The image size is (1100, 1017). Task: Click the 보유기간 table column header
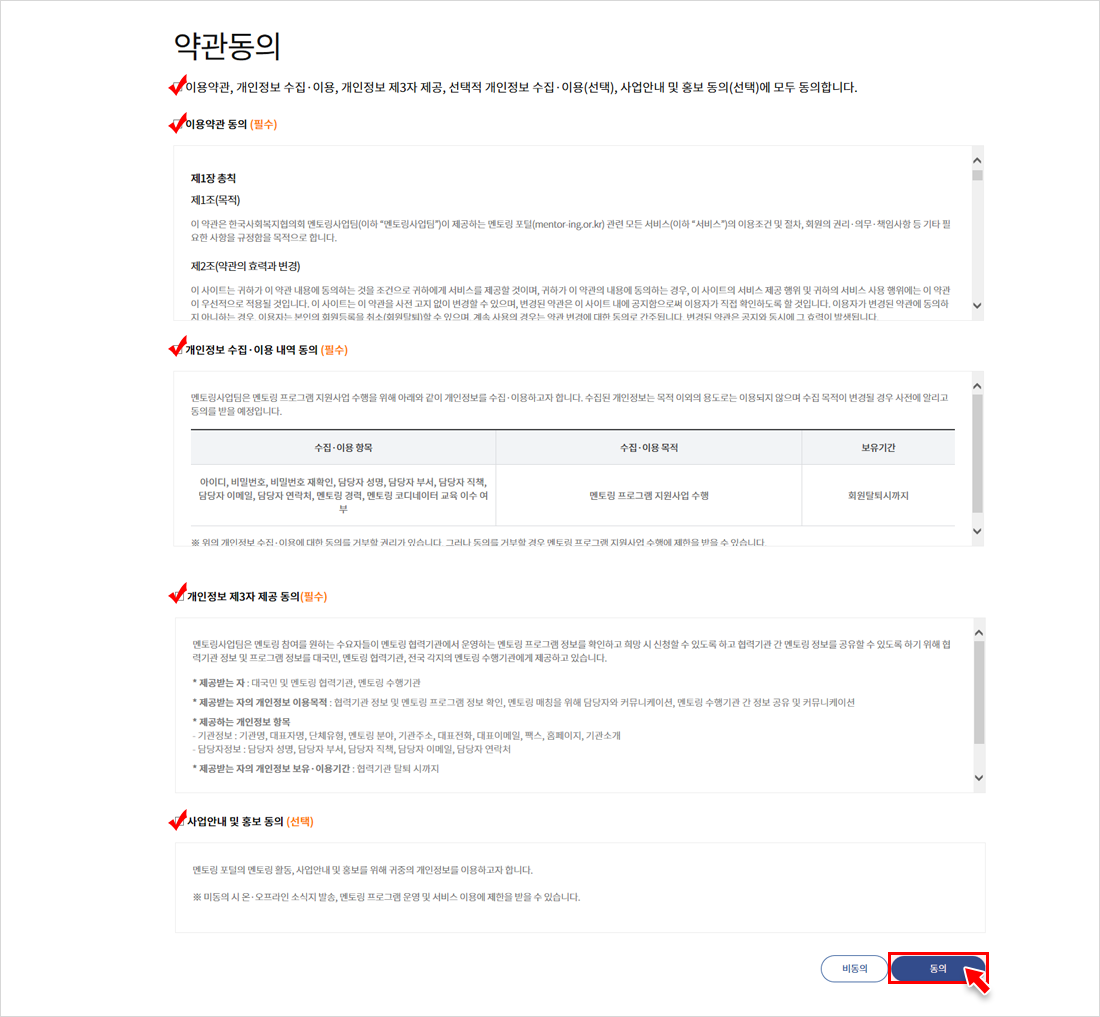878,447
